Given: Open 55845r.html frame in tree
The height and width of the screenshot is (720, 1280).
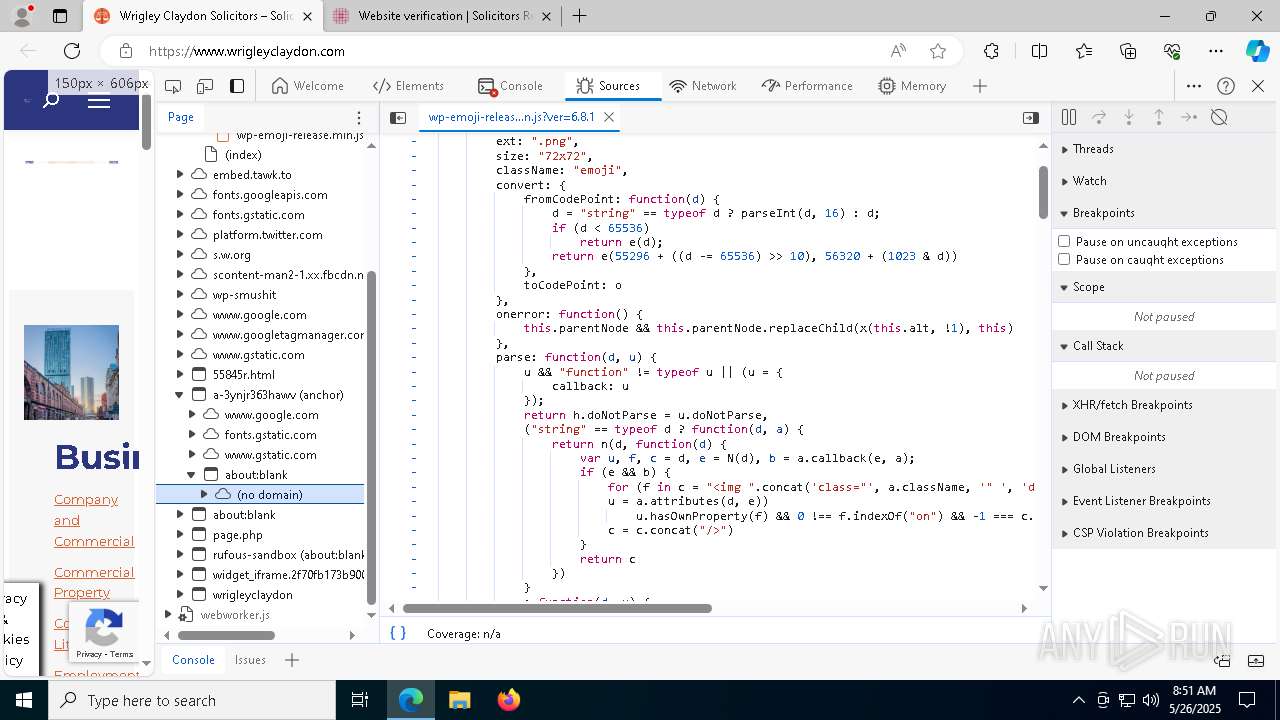Looking at the screenshot, I should pos(243,375).
